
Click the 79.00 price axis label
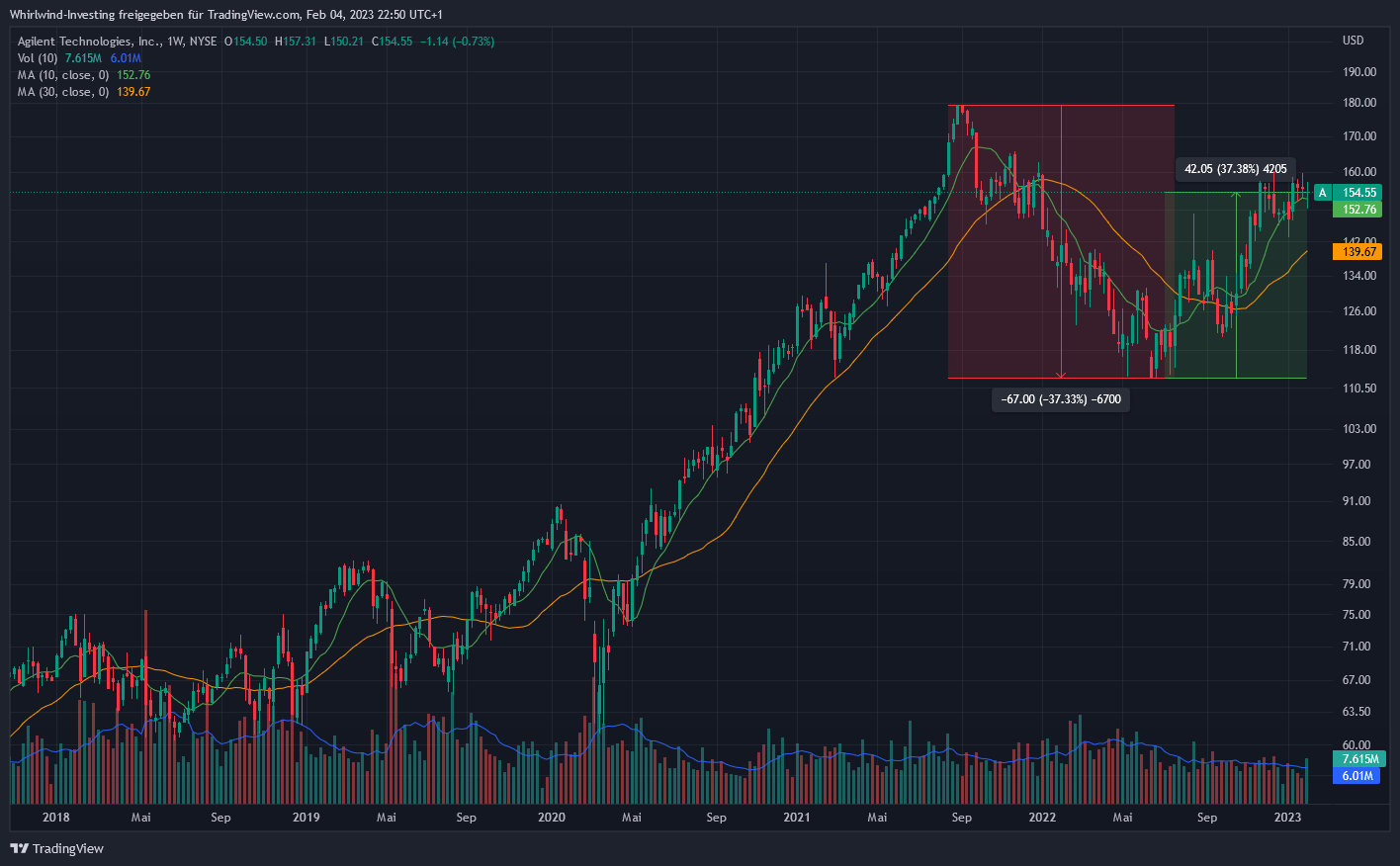pyautogui.click(x=1356, y=584)
